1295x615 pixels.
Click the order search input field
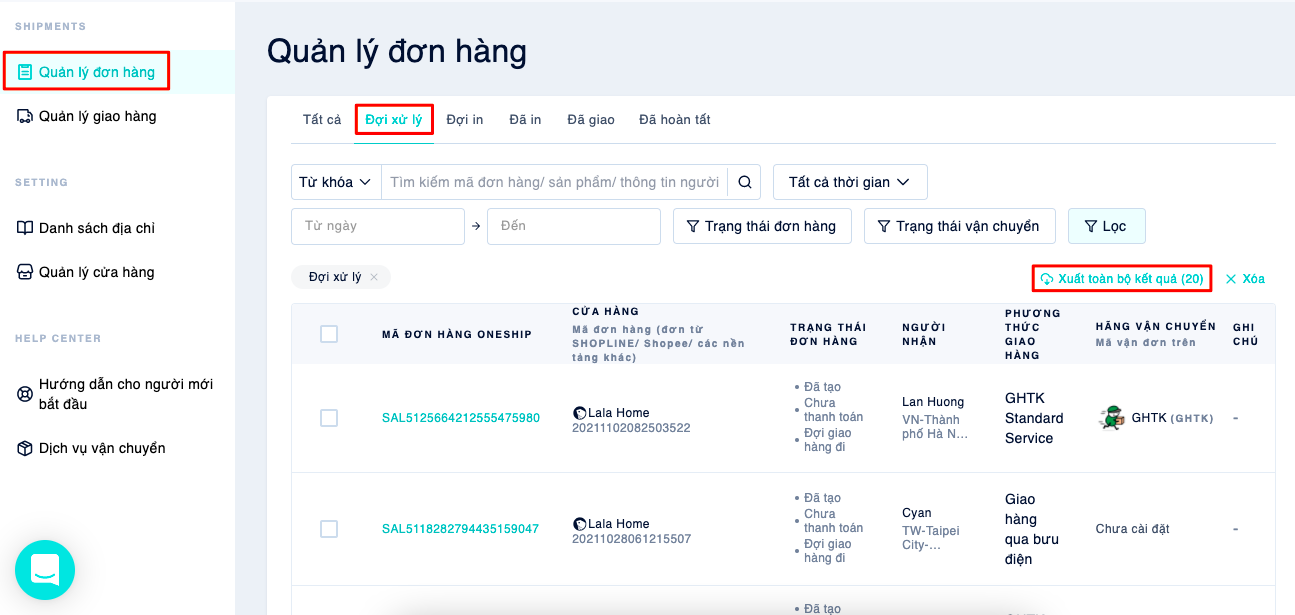[555, 182]
